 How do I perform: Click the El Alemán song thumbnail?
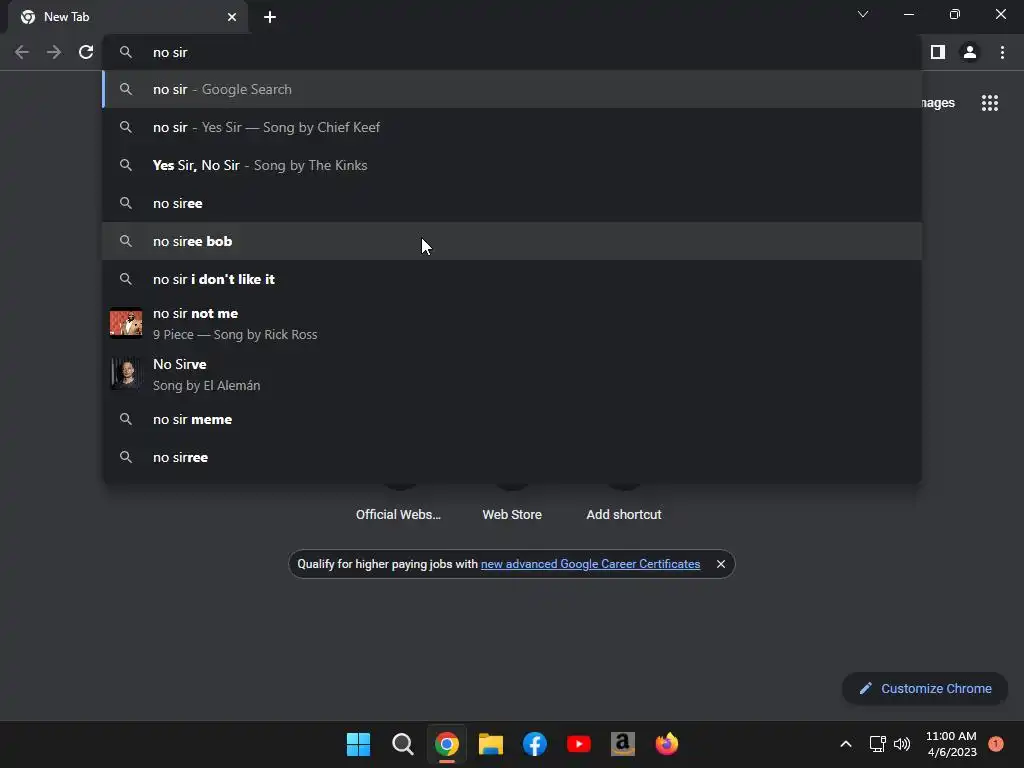pyautogui.click(x=126, y=374)
